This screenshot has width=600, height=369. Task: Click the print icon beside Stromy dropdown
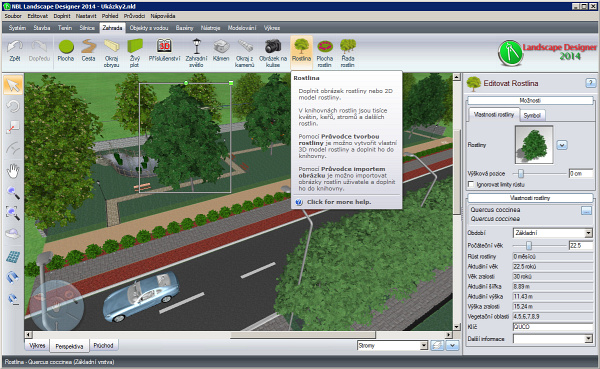pos(437,346)
